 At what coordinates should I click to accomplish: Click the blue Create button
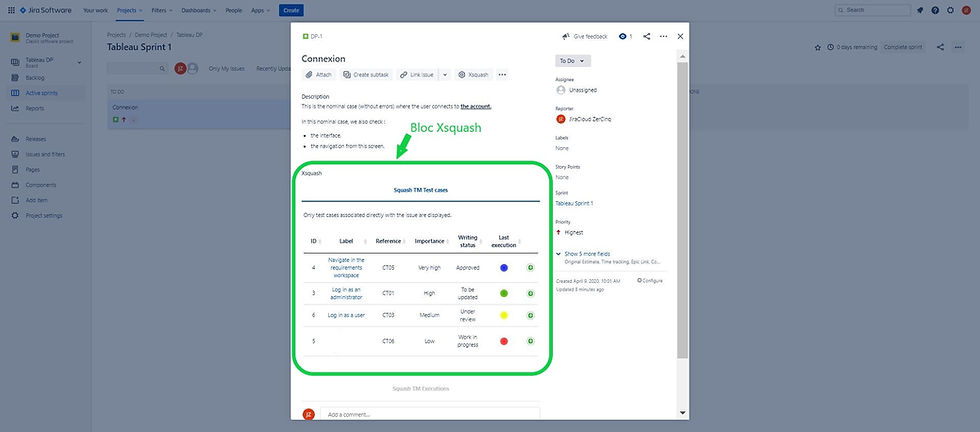pyautogui.click(x=291, y=11)
